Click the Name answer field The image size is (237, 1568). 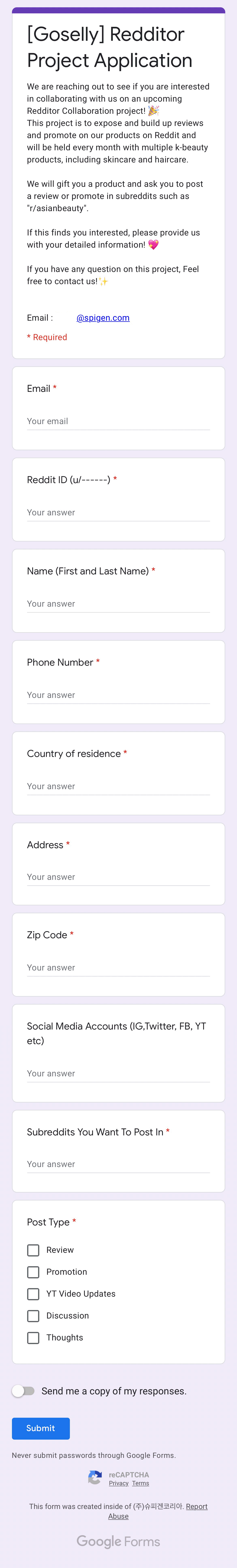(118, 604)
